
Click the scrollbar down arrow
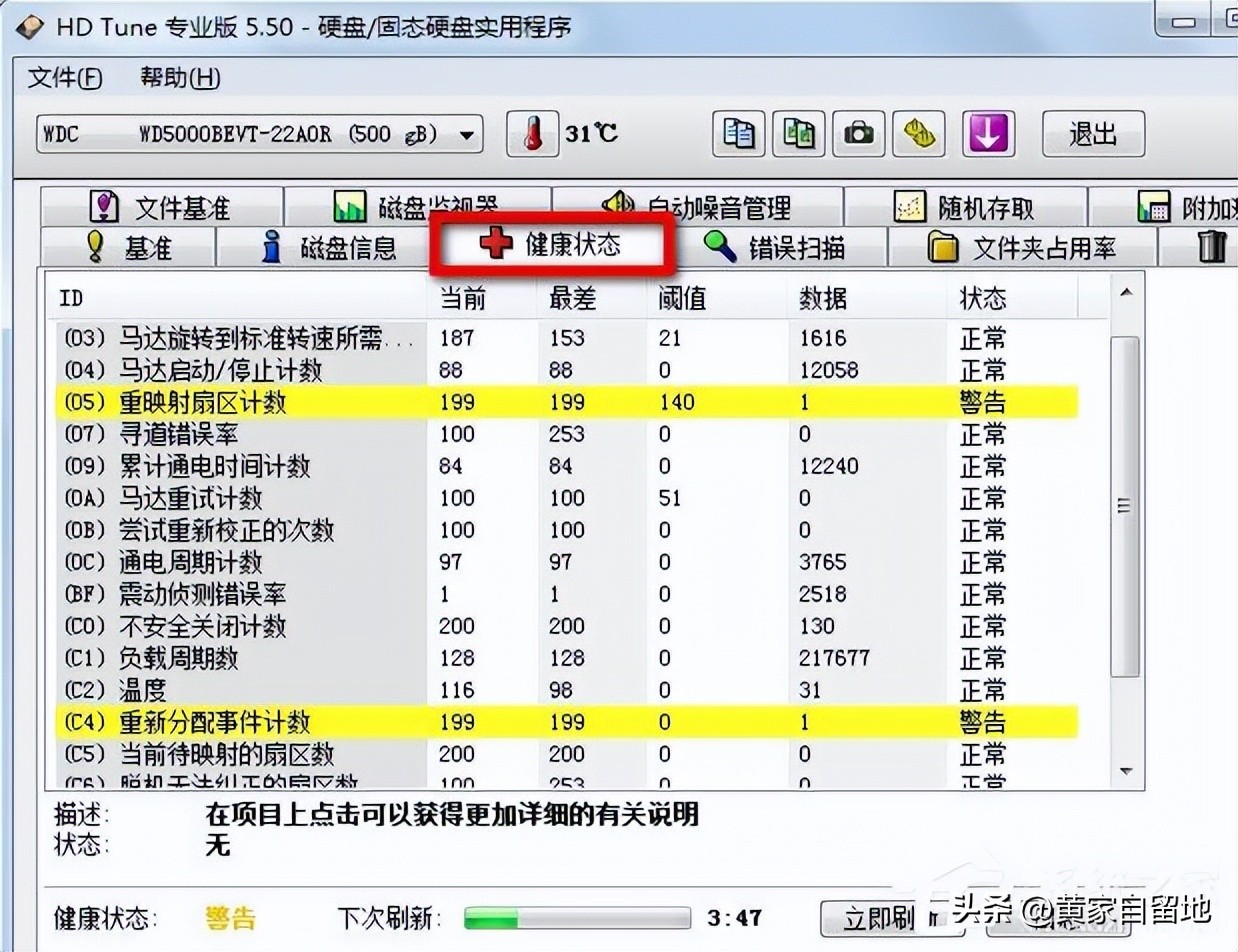pyautogui.click(x=1124, y=772)
